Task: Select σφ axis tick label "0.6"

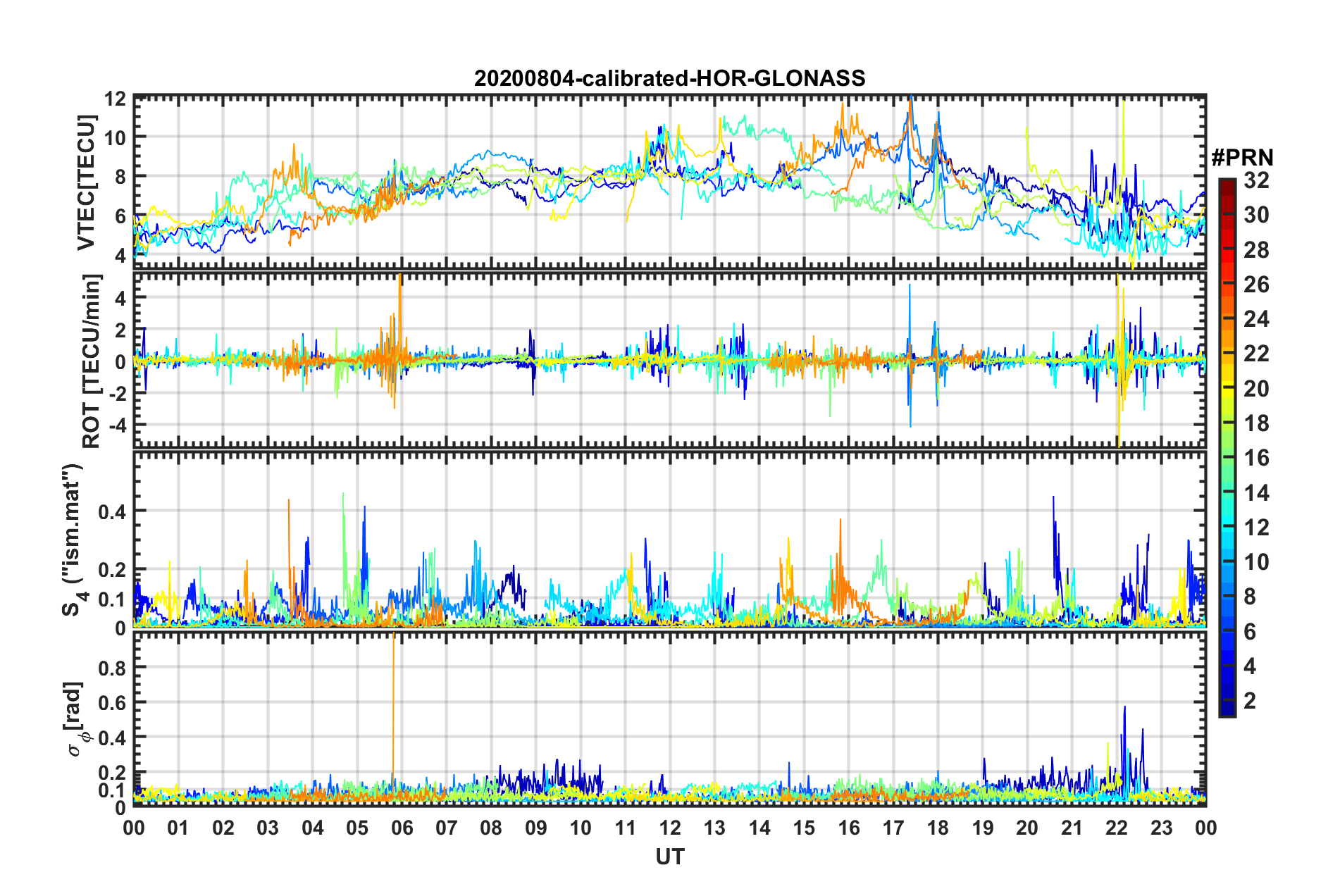Action: (112, 702)
